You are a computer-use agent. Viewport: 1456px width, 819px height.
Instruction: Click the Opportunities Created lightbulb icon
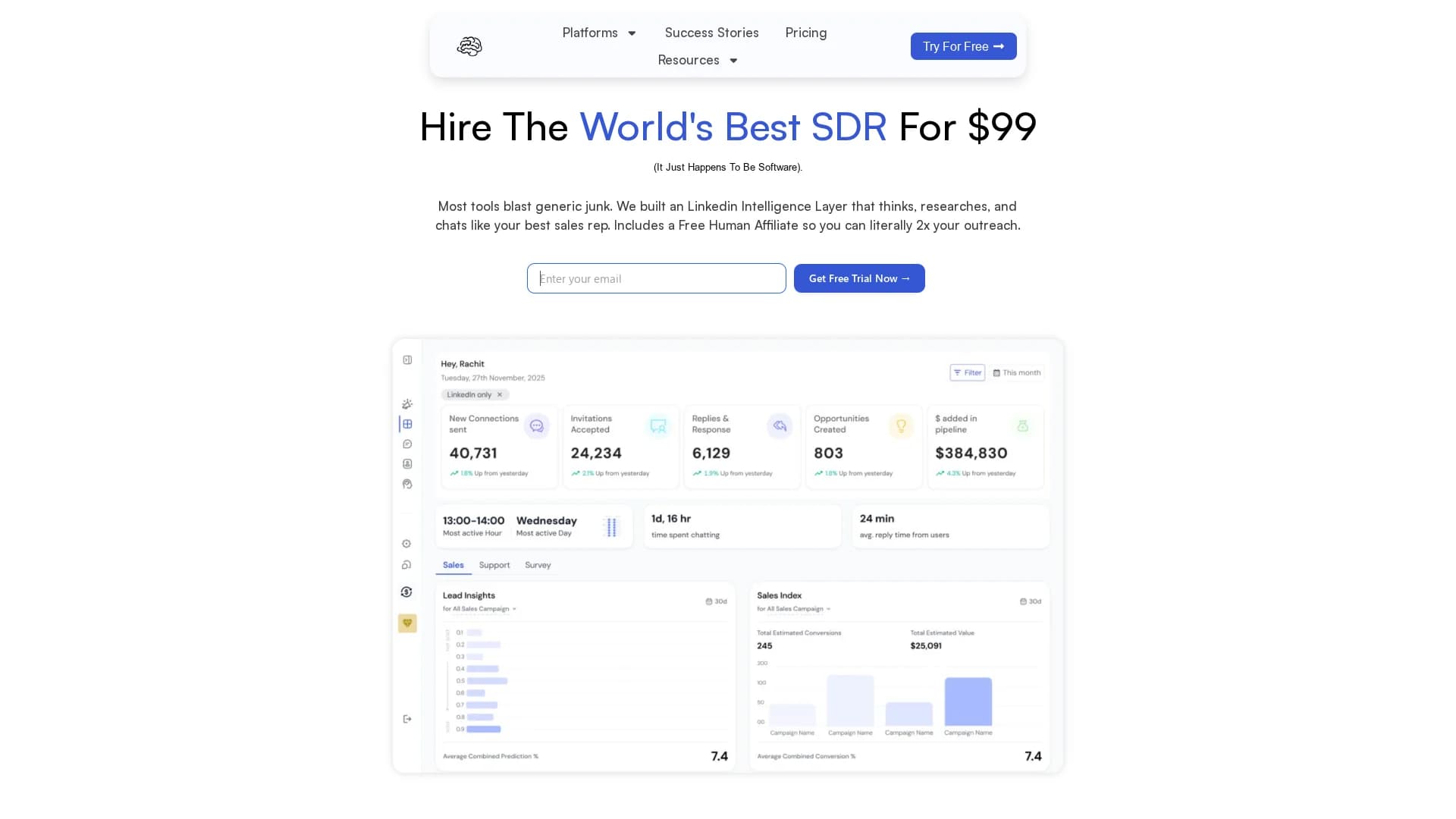pyautogui.click(x=901, y=425)
